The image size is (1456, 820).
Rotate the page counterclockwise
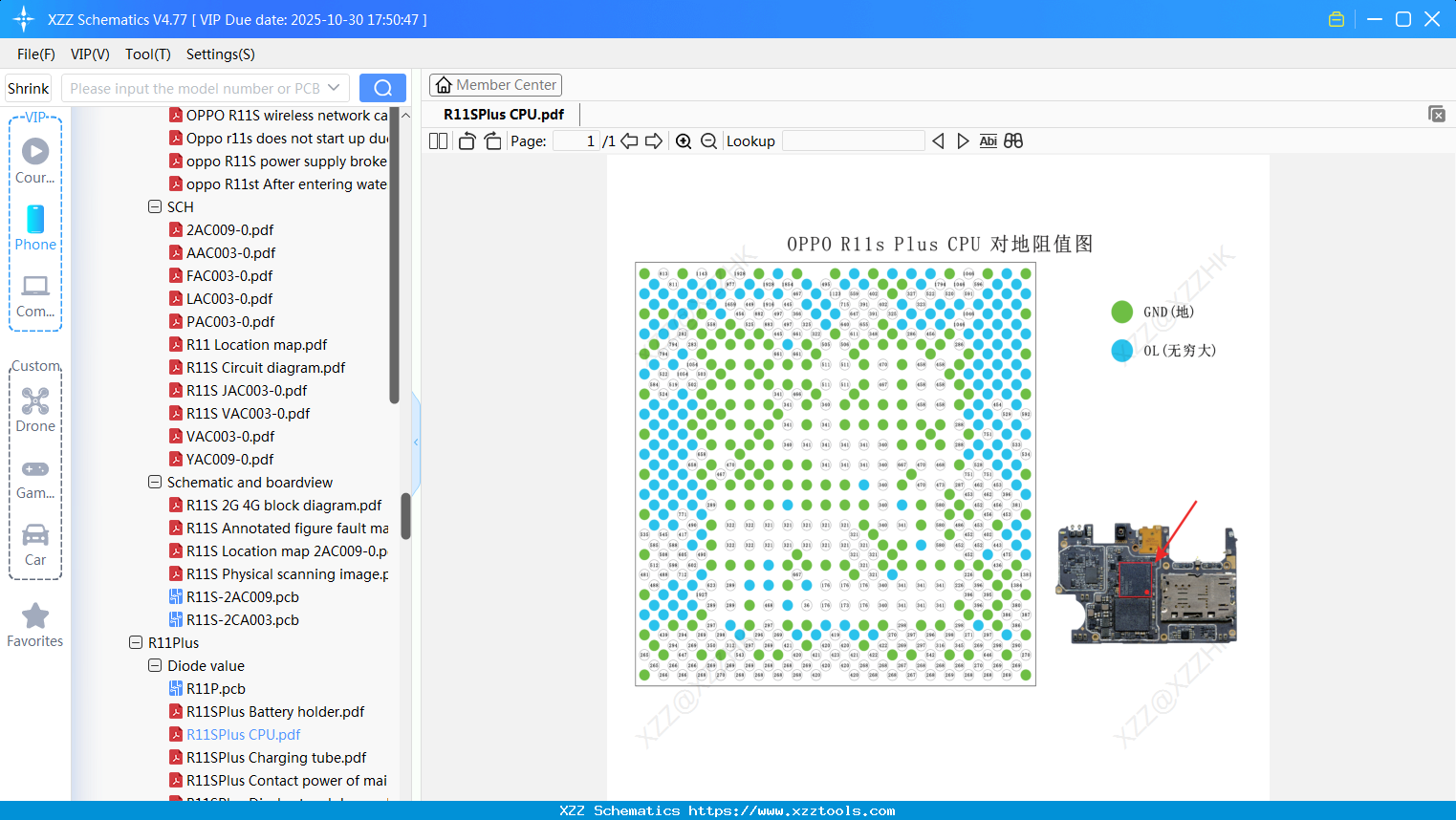tap(467, 140)
